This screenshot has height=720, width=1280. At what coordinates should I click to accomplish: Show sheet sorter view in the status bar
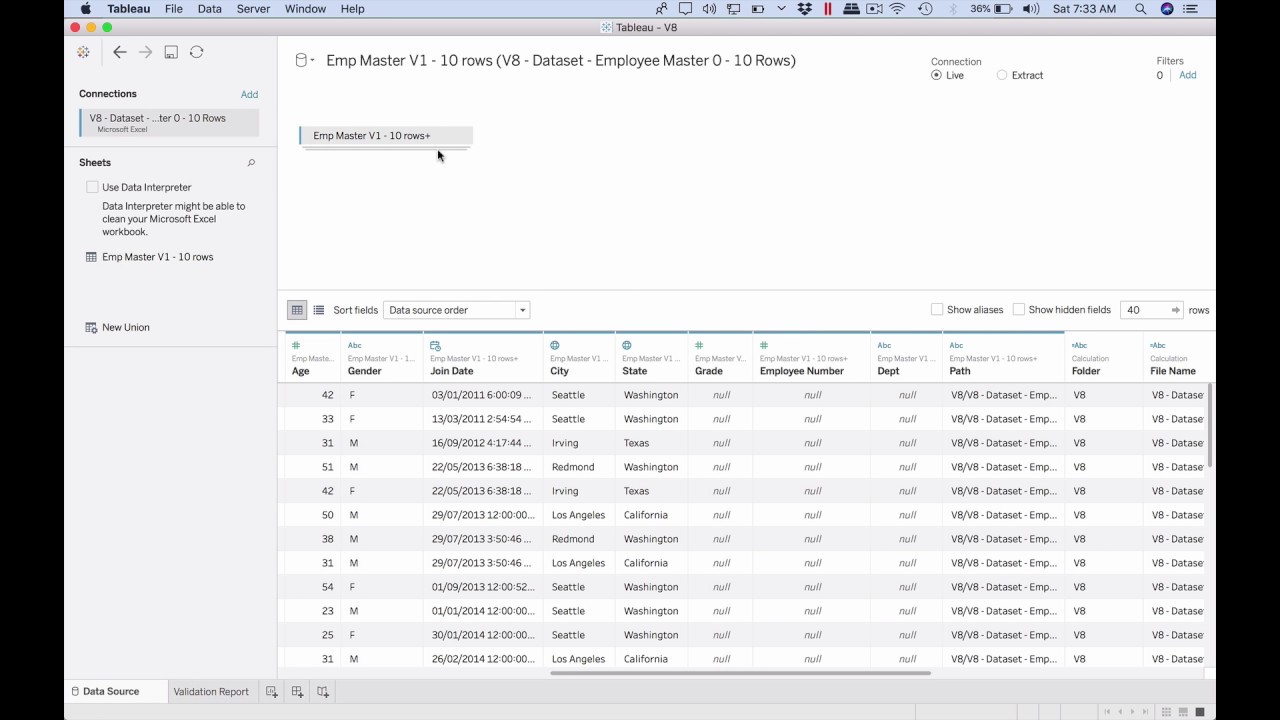pos(1166,712)
